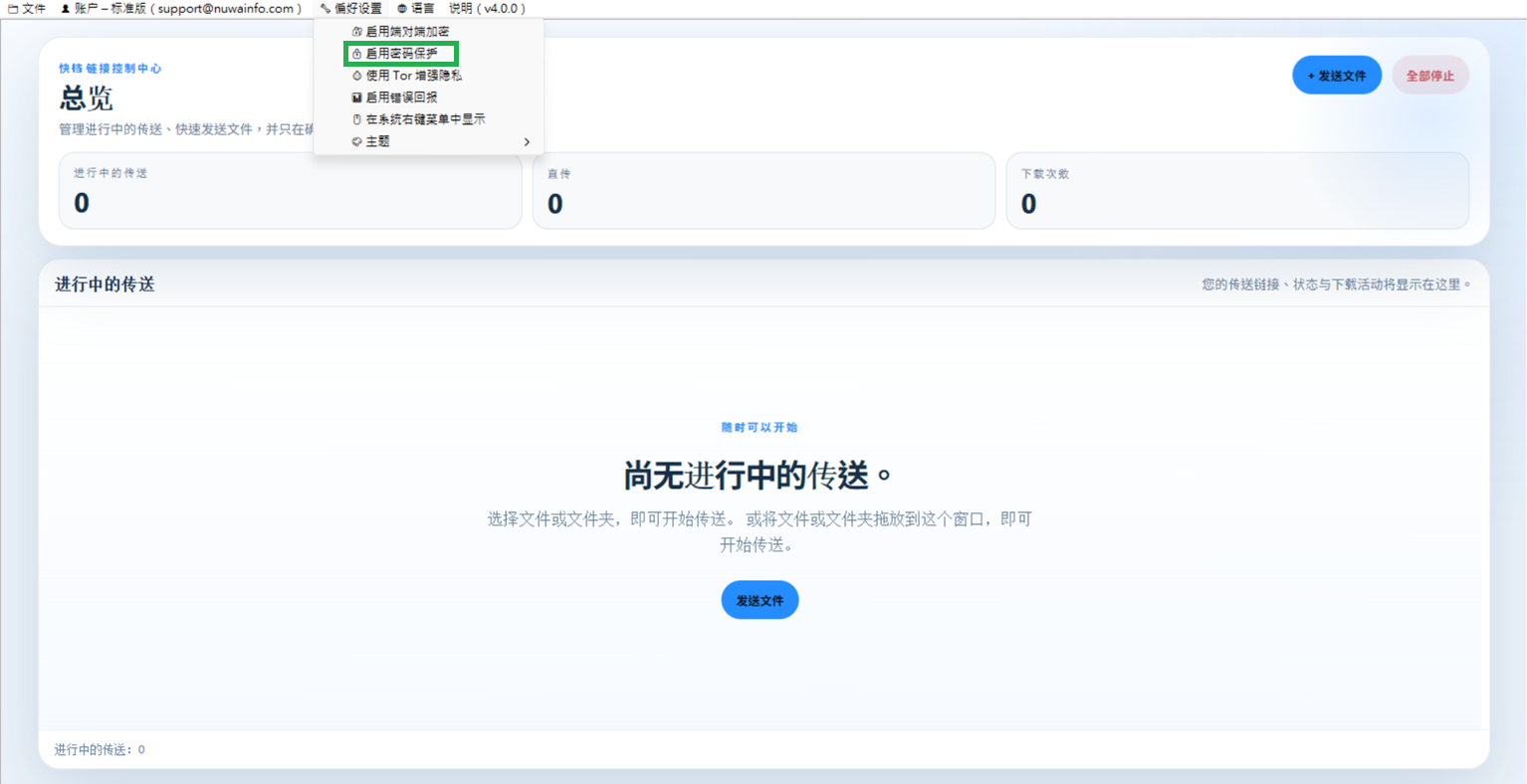Screen dimensions: 1527x784
Task: Click the palette icon beside 主题
Action: [x=356, y=141]
